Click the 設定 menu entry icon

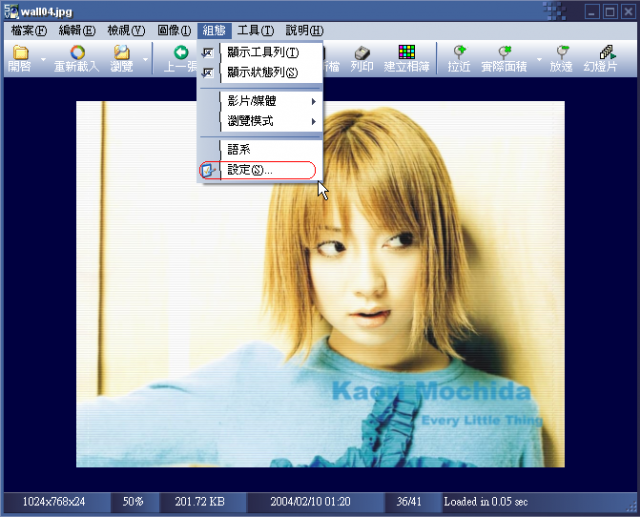(209, 170)
